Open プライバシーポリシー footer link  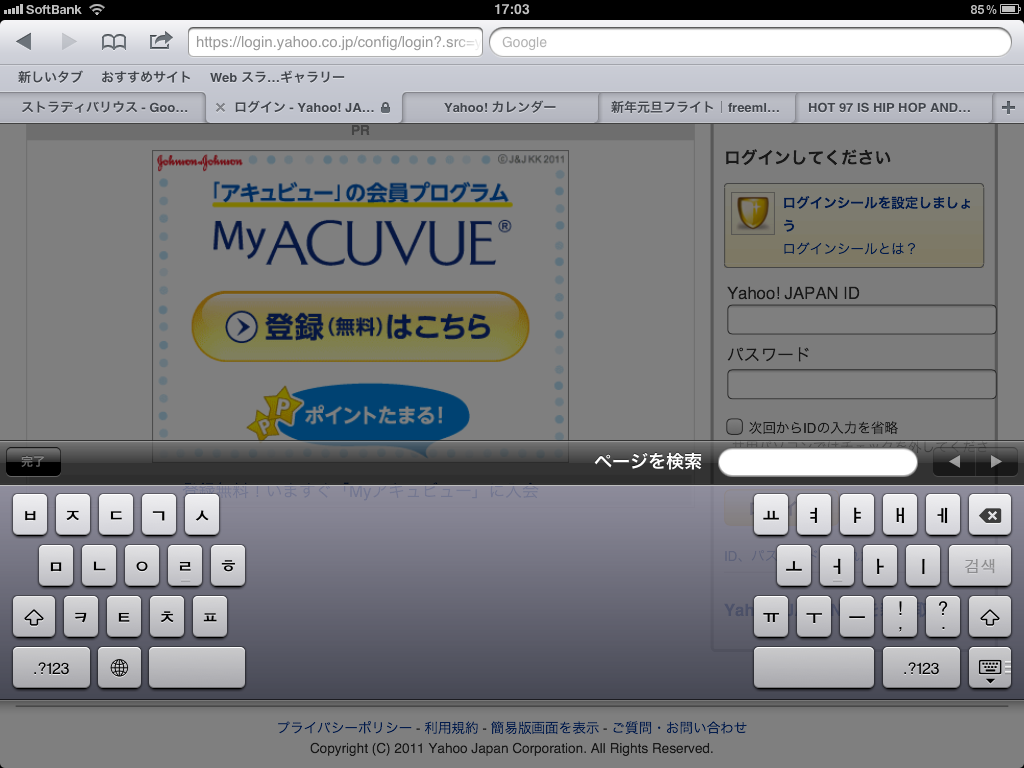pyautogui.click(x=344, y=728)
